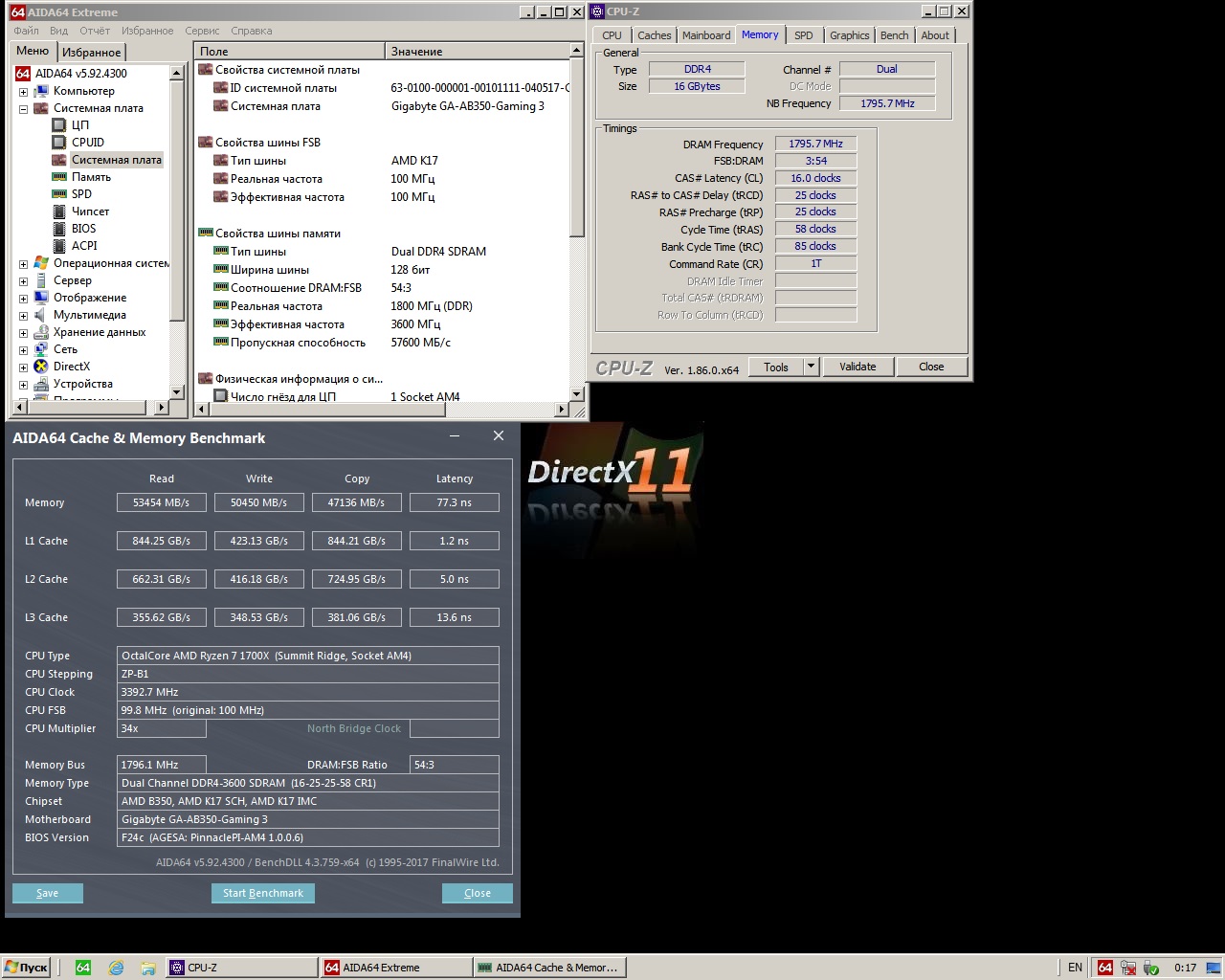Viewport: 1225px width, 980px height.
Task: Click the CAS# Latency 16.0 clocks value
Action: pos(815,178)
